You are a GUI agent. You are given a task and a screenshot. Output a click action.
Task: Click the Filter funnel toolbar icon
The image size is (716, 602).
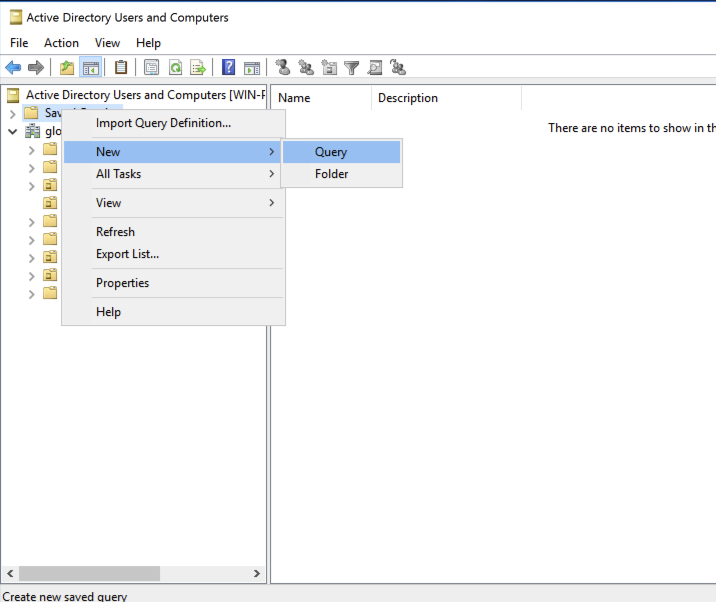[352, 68]
